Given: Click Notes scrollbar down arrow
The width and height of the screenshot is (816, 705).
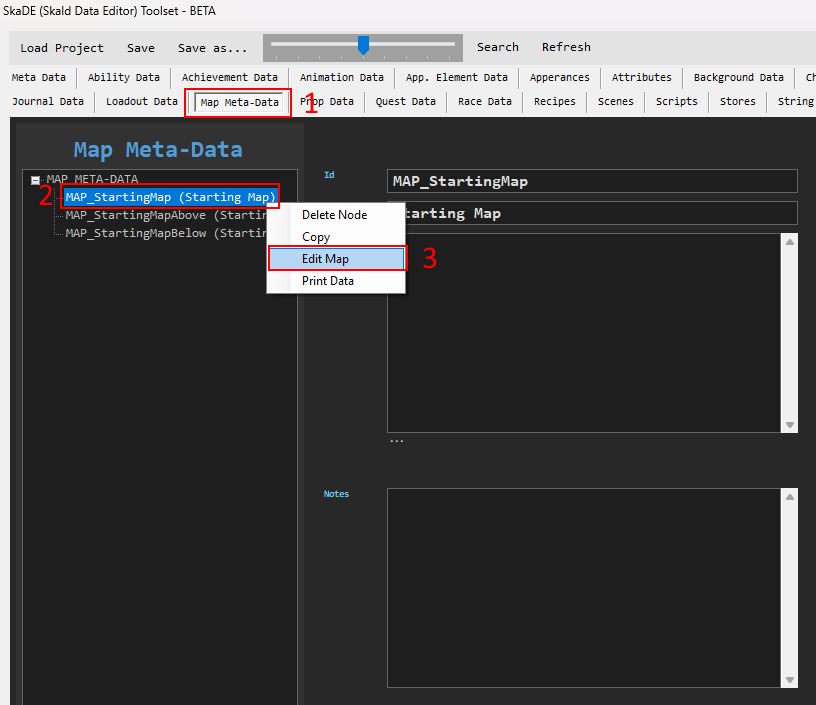Looking at the screenshot, I should tap(789, 680).
